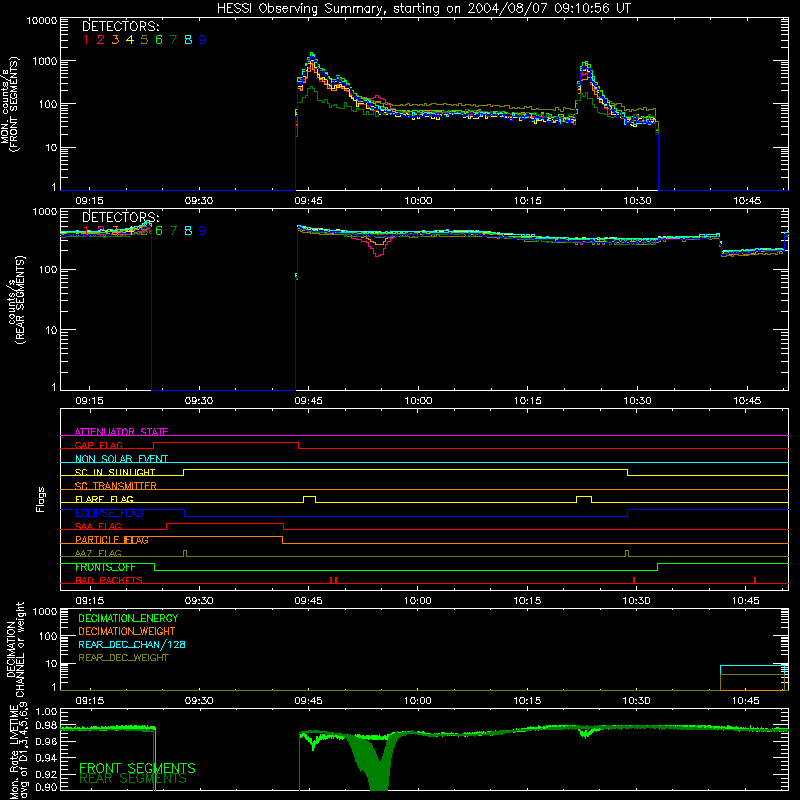Click the 10:00 time label under decimation panel
This screenshot has height=800, width=800.
(417, 701)
